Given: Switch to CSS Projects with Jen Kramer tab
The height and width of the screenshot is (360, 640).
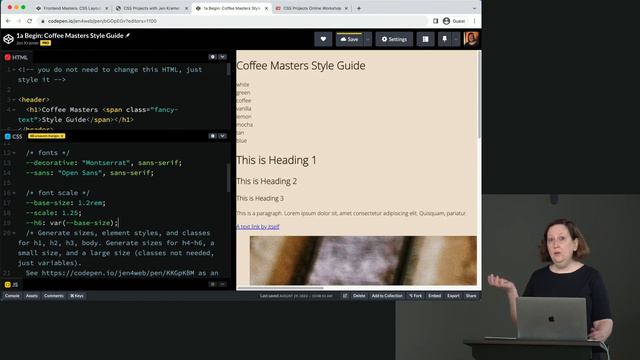Looking at the screenshot, I should click(151, 8).
